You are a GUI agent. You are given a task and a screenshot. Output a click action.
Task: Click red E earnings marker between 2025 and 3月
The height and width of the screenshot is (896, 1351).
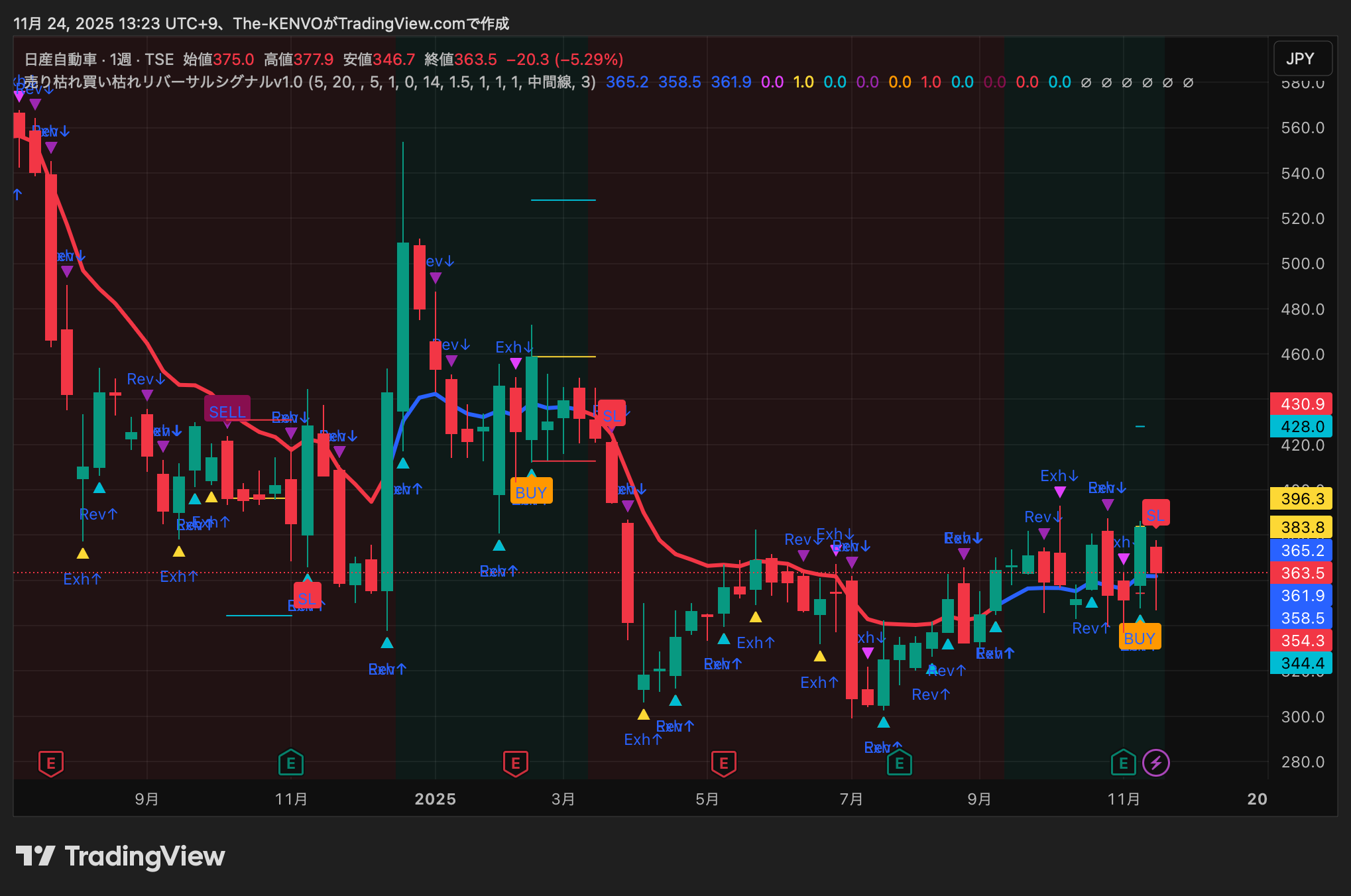coord(515,763)
